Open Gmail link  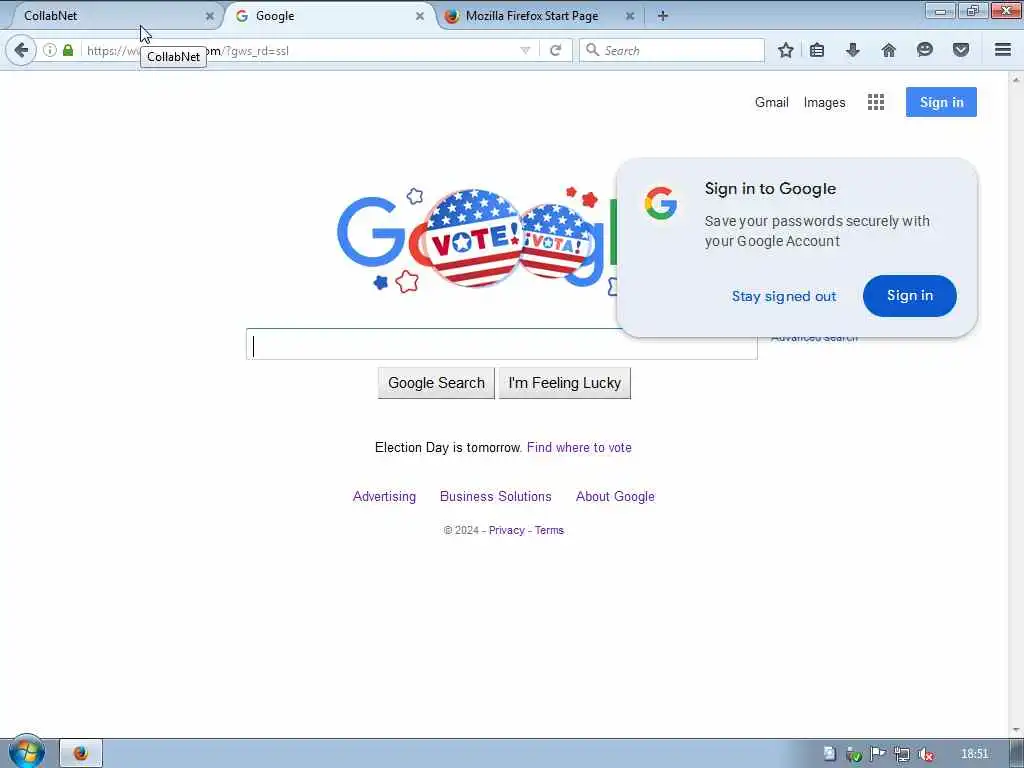pyautogui.click(x=772, y=103)
